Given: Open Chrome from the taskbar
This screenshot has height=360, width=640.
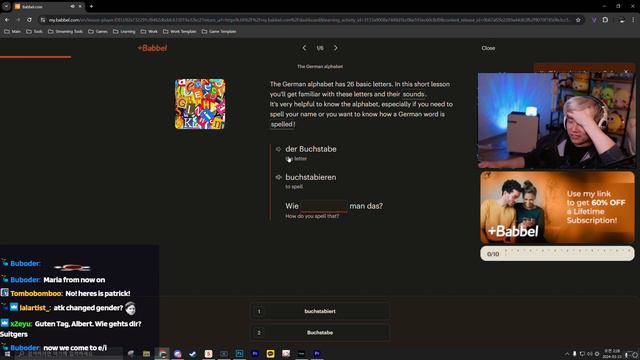Looking at the screenshot, I should (x=162, y=353).
